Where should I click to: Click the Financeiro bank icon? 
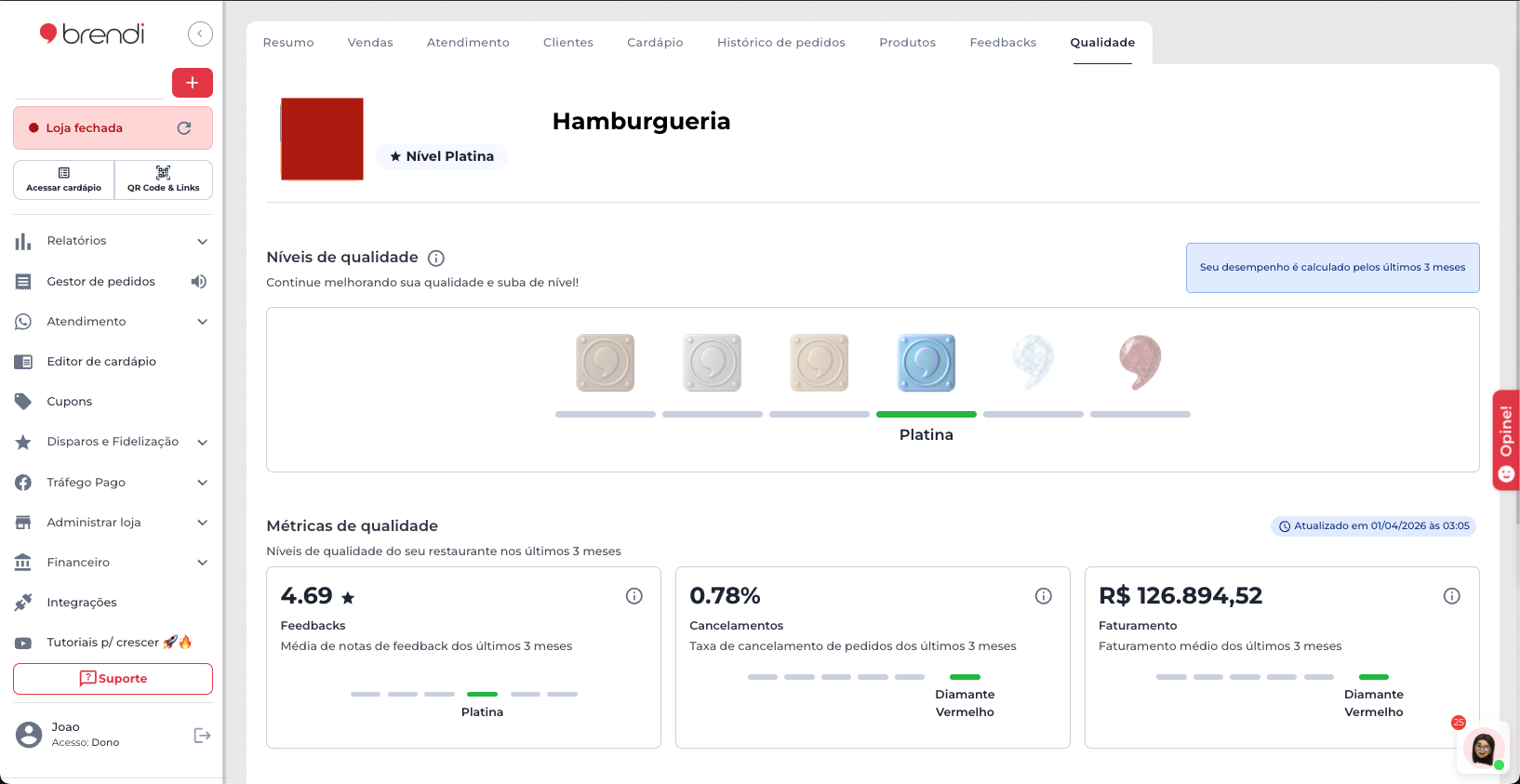pos(23,563)
